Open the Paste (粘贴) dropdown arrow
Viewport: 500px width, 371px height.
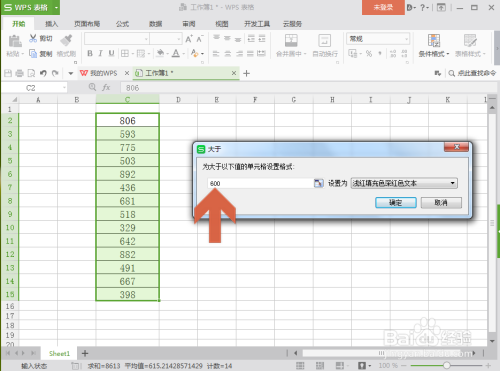click(x=23, y=54)
